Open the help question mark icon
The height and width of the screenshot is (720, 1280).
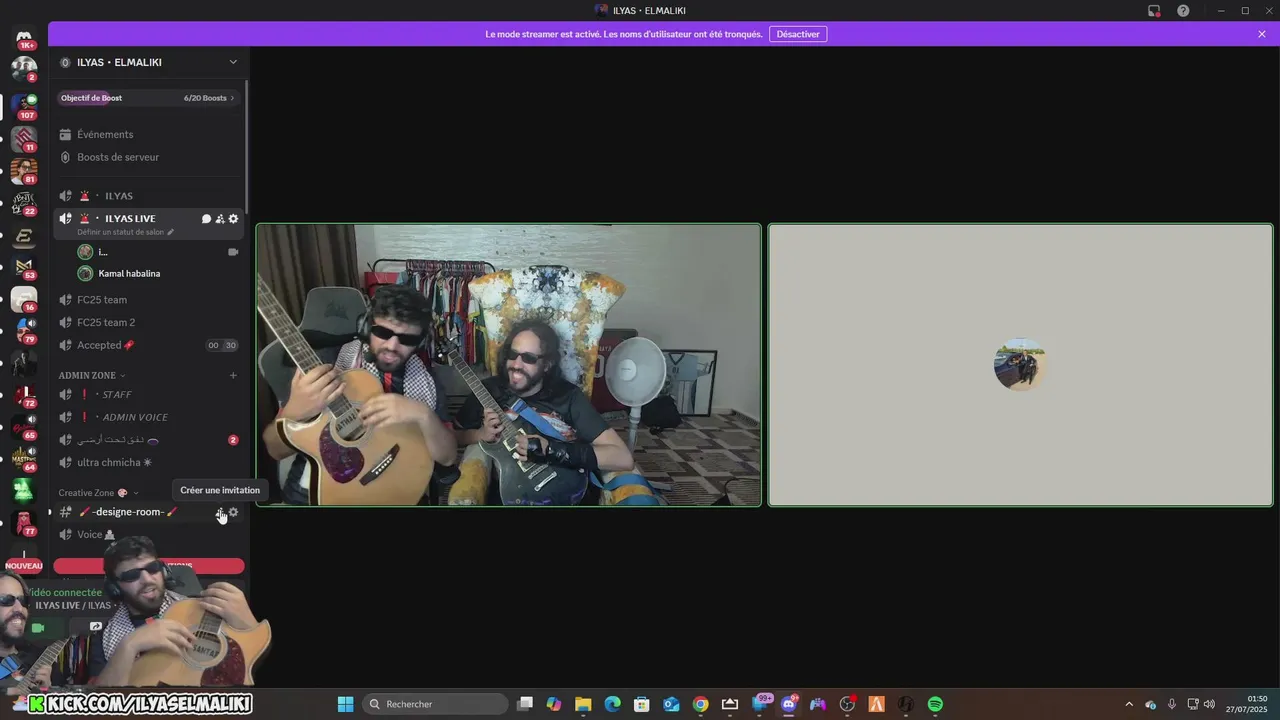pos(1183,11)
